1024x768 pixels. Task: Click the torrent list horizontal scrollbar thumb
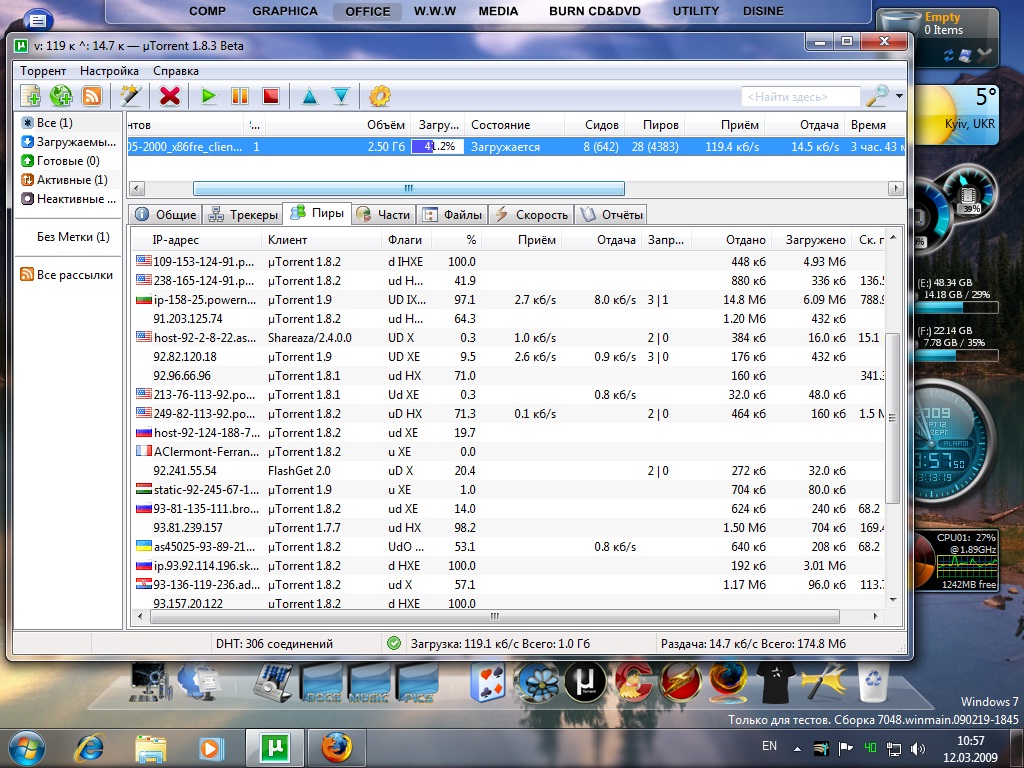tap(409, 188)
